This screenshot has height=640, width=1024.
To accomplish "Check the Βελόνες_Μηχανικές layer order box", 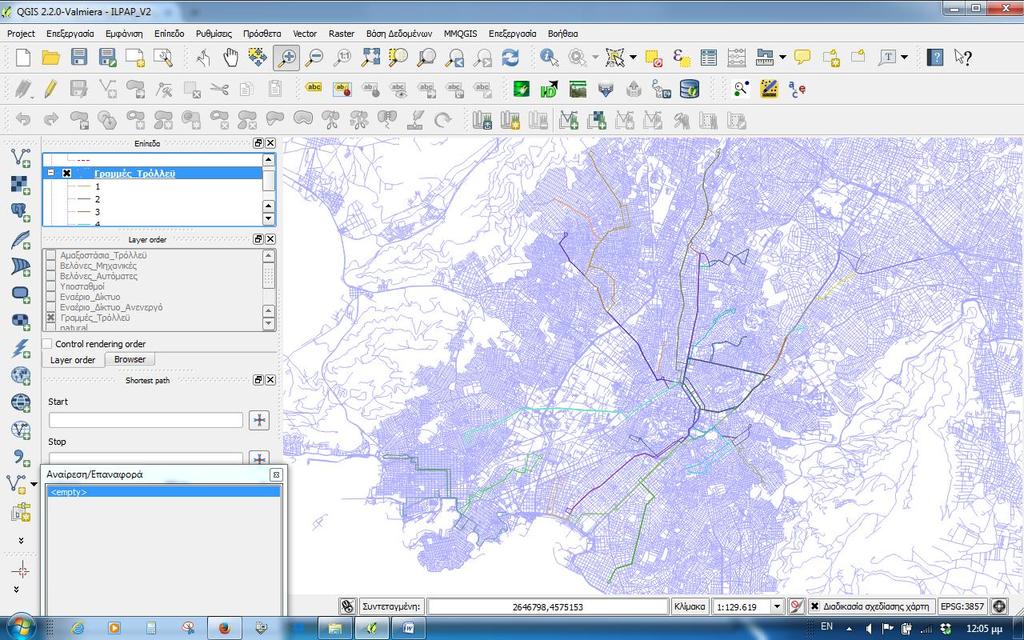I will point(51,266).
